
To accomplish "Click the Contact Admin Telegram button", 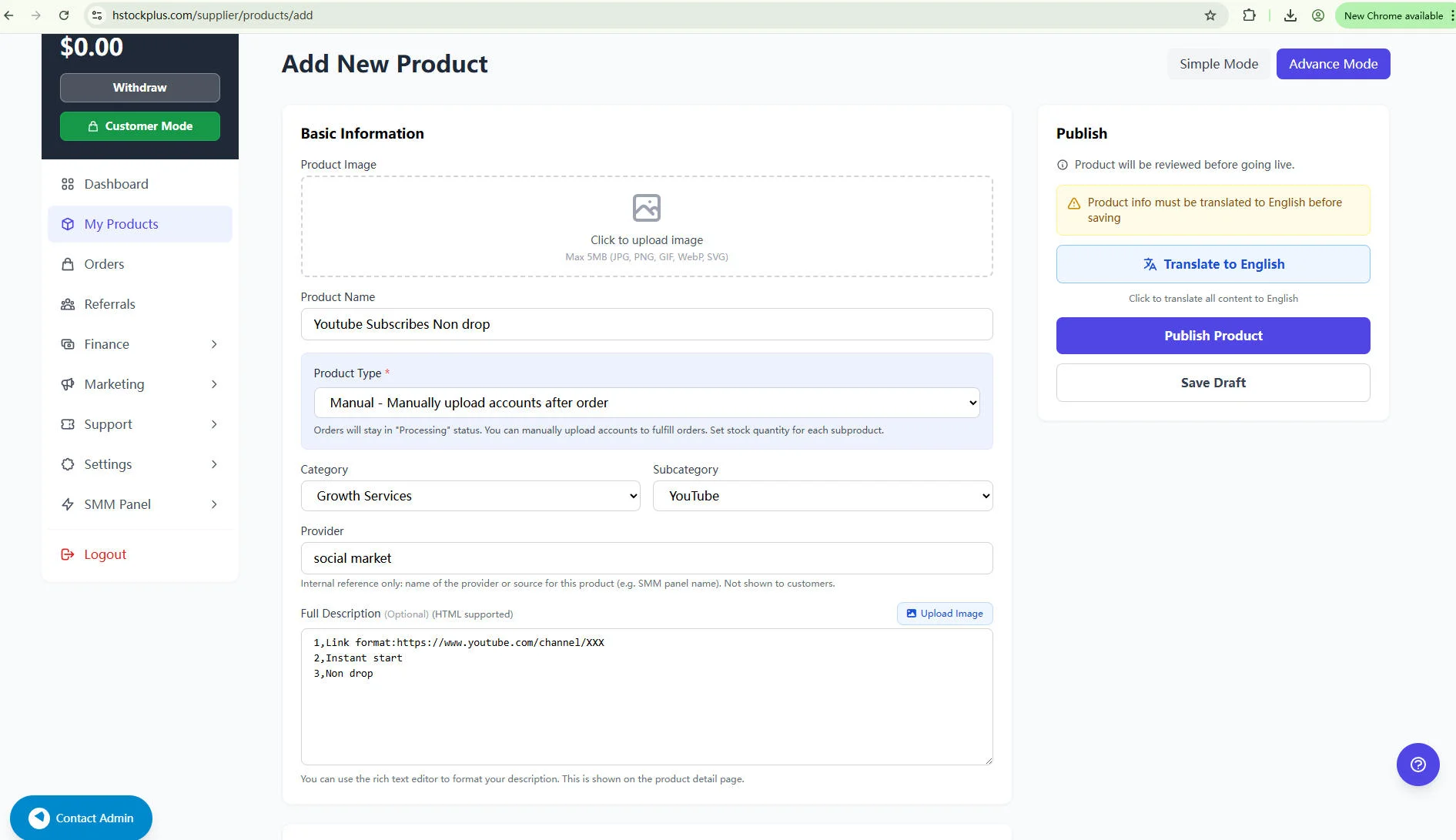I will point(81,818).
